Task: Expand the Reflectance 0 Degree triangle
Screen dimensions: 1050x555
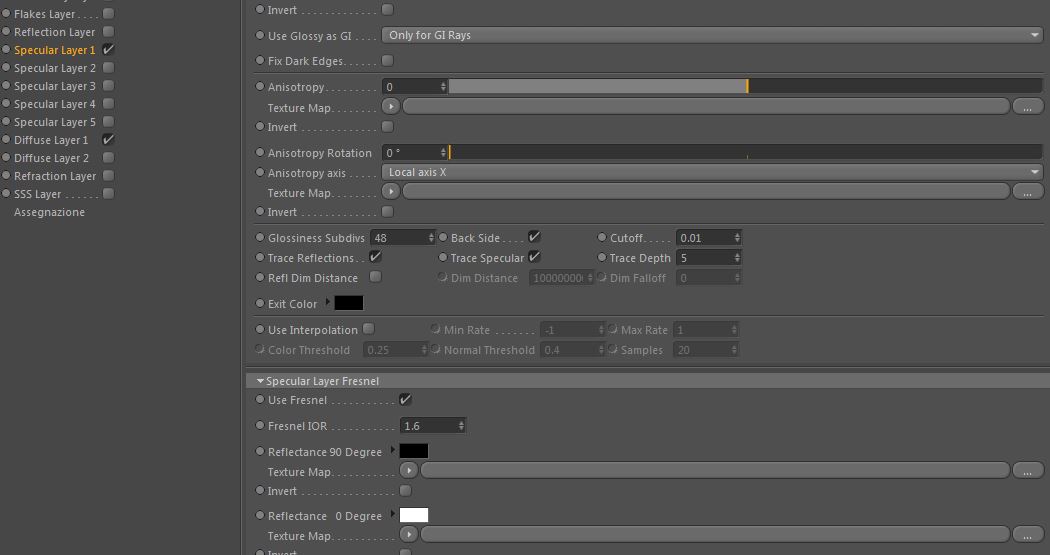Action: point(392,515)
